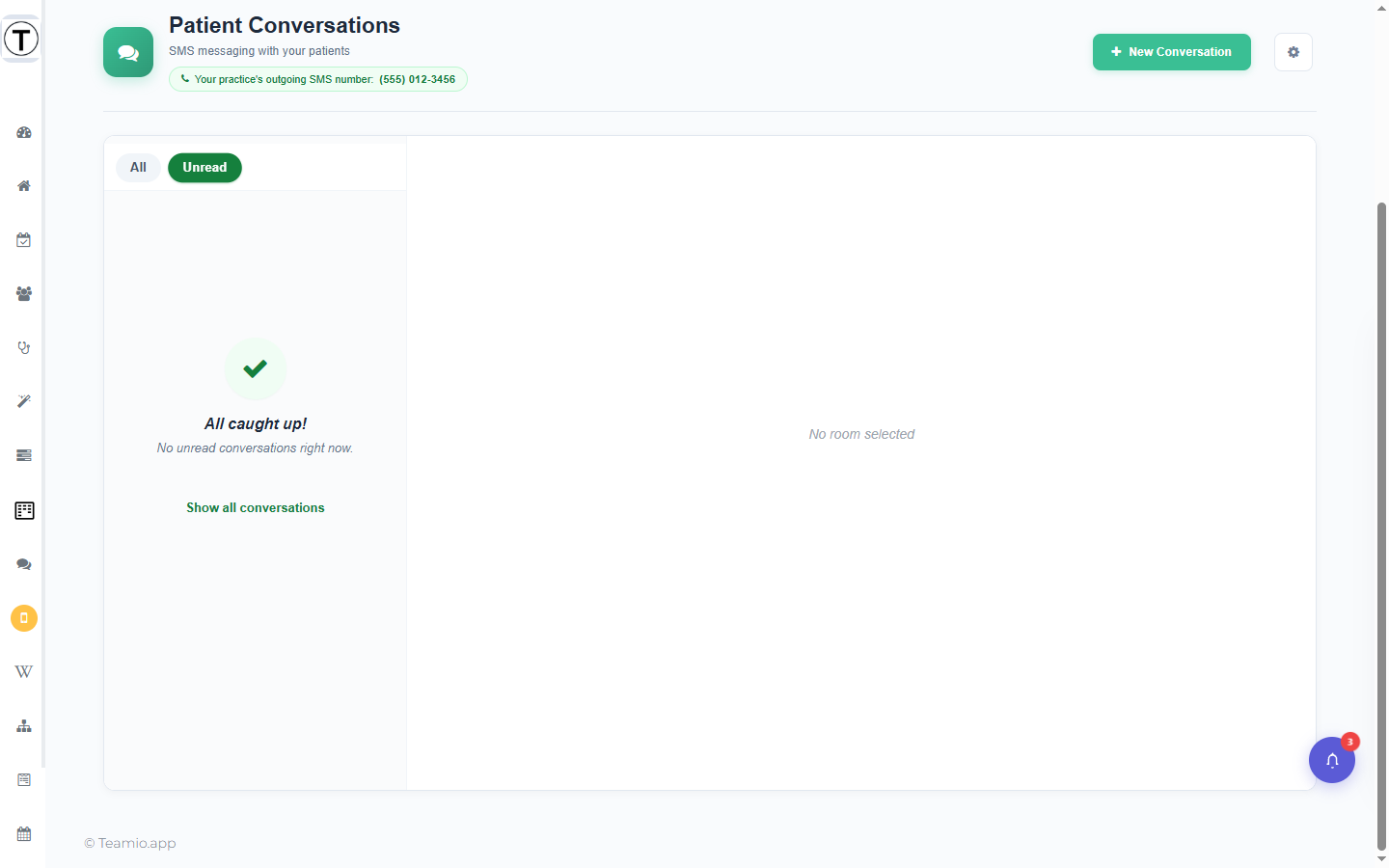The height and width of the screenshot is (868, 1389).
Task: Open the people group icon in sidebar
Action: [x=24, y=294]
